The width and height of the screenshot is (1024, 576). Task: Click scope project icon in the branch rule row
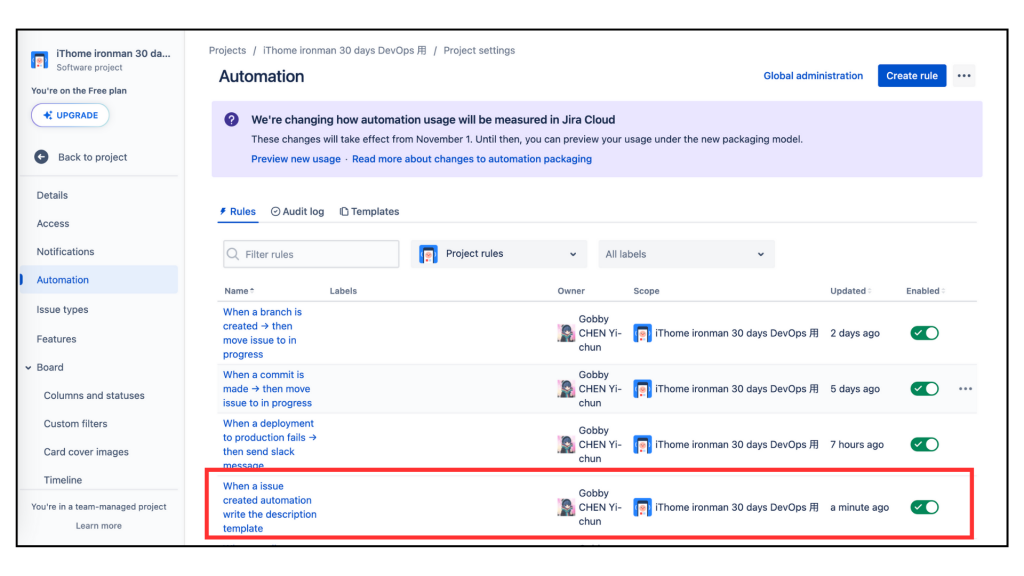tap(642, 333)
